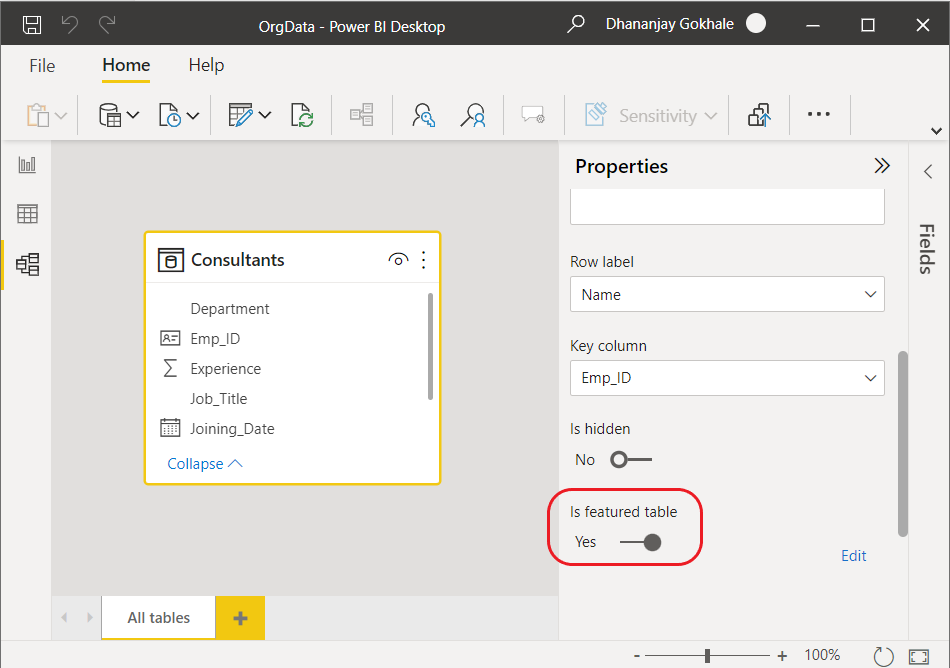The width and height of the screenshot is (950, 668).
Task: Open Manage relationships
Action: pyautogui.click(x=361, y=115)
